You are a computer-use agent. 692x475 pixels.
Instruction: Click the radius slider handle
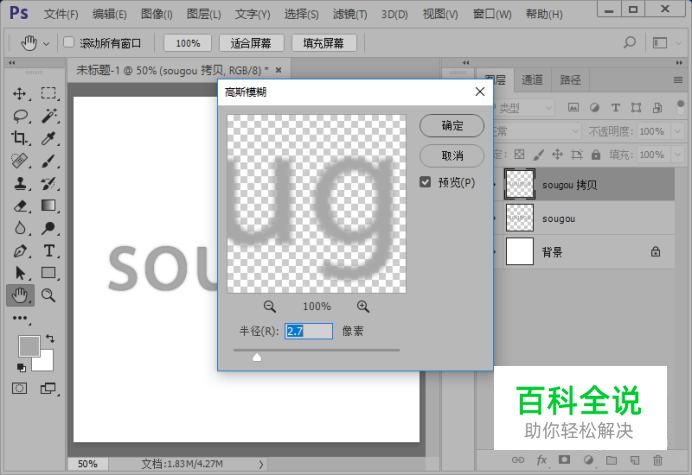[256, 357]
